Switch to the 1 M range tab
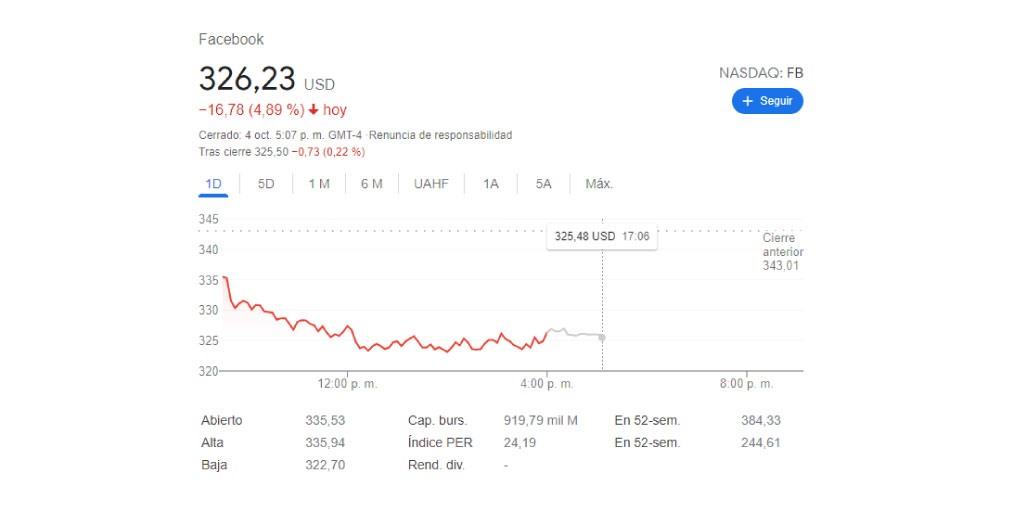The width and height of the screenshot is (1024, 512). 319,184
